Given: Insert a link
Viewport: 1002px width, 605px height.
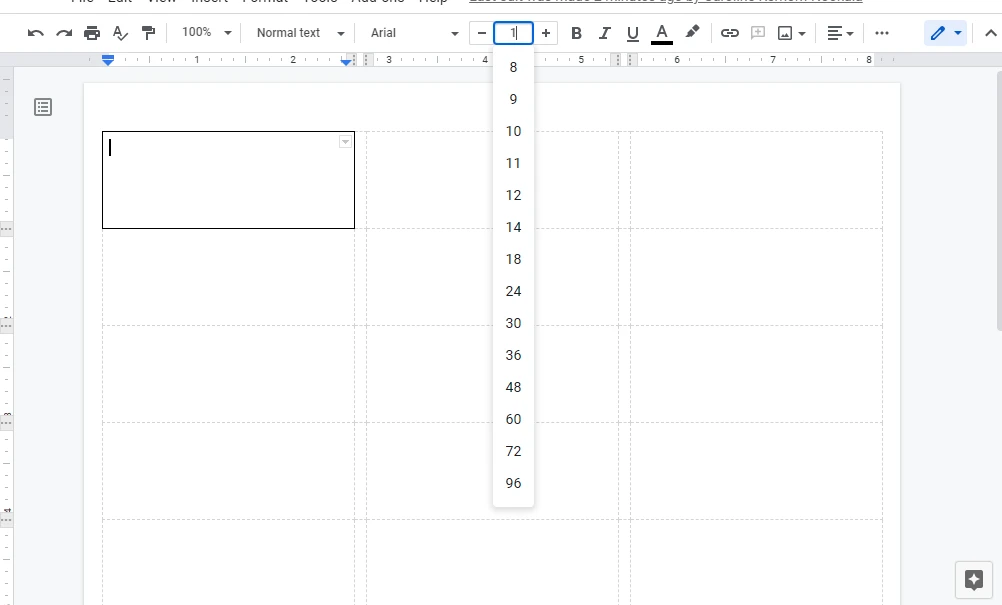Looking at the screenshot, I should pyautogui.click(x=730, y=33).
